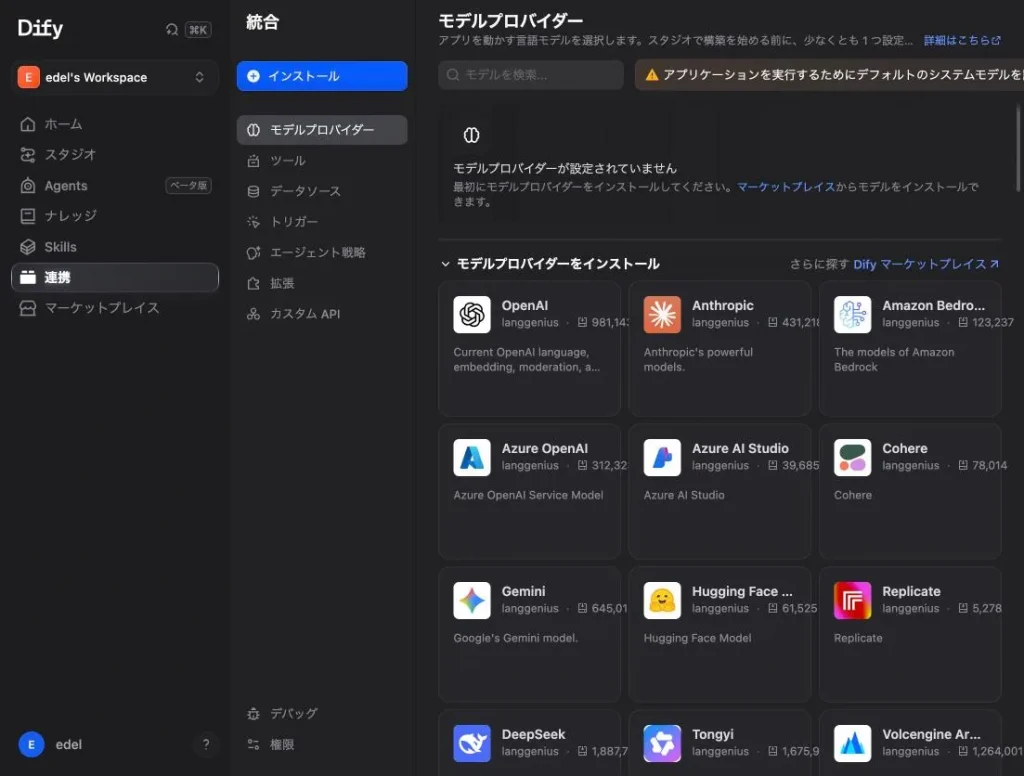Click the Azure OpenAI logo icon

tap(472, 457)
